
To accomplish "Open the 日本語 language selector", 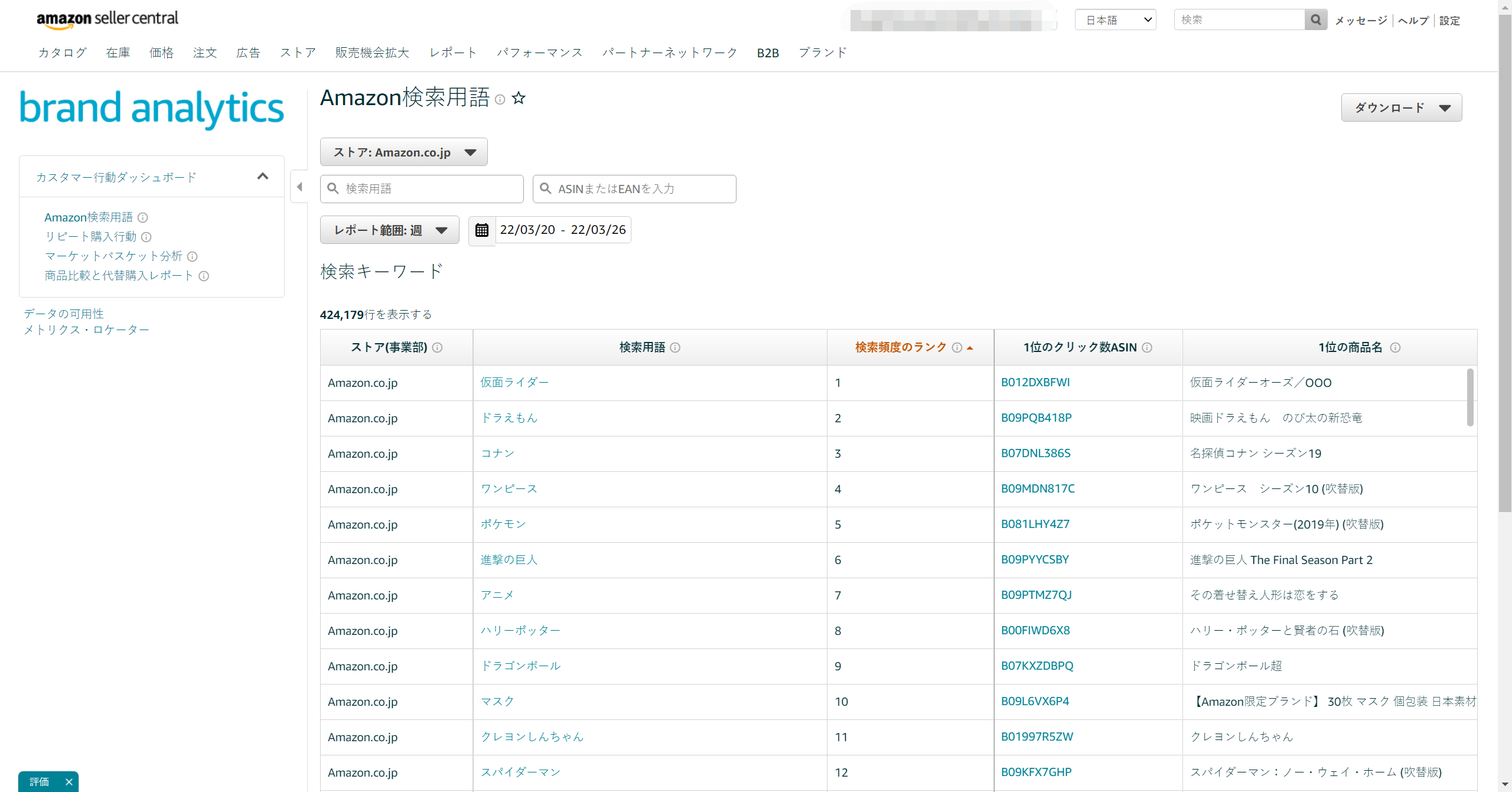I will pos(1116,19).
